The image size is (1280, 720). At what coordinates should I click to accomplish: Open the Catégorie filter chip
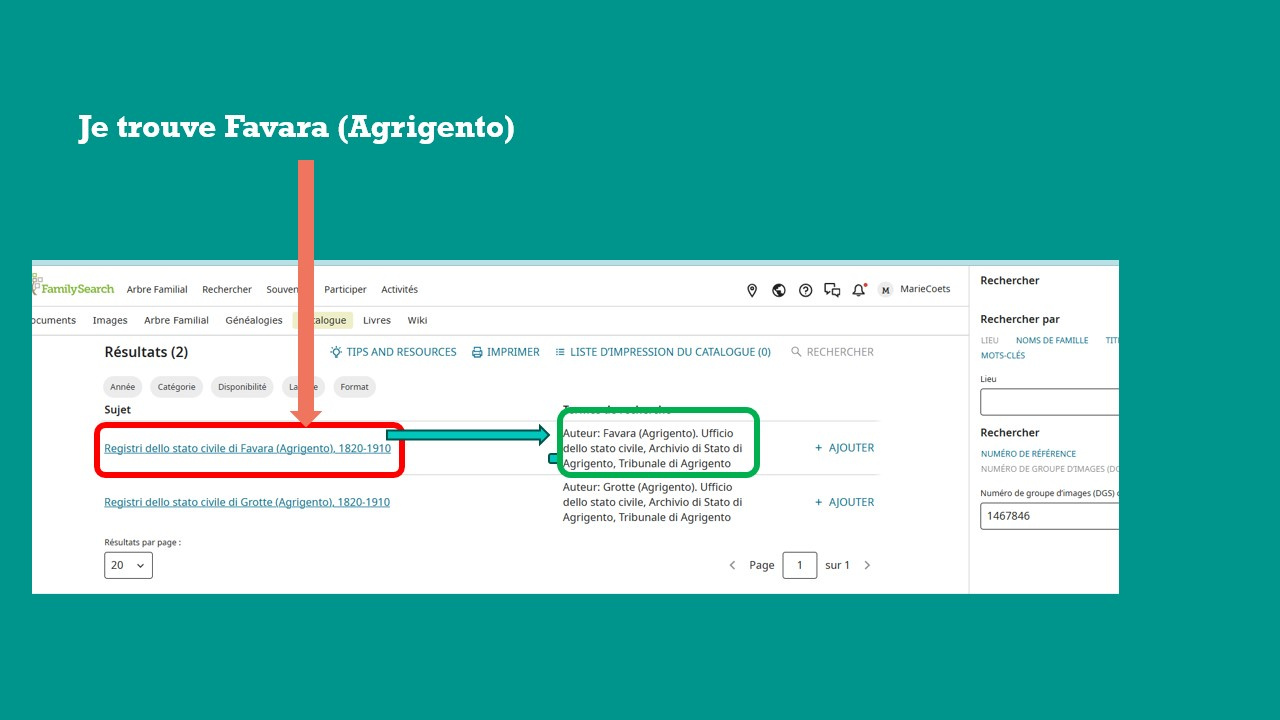176,387
